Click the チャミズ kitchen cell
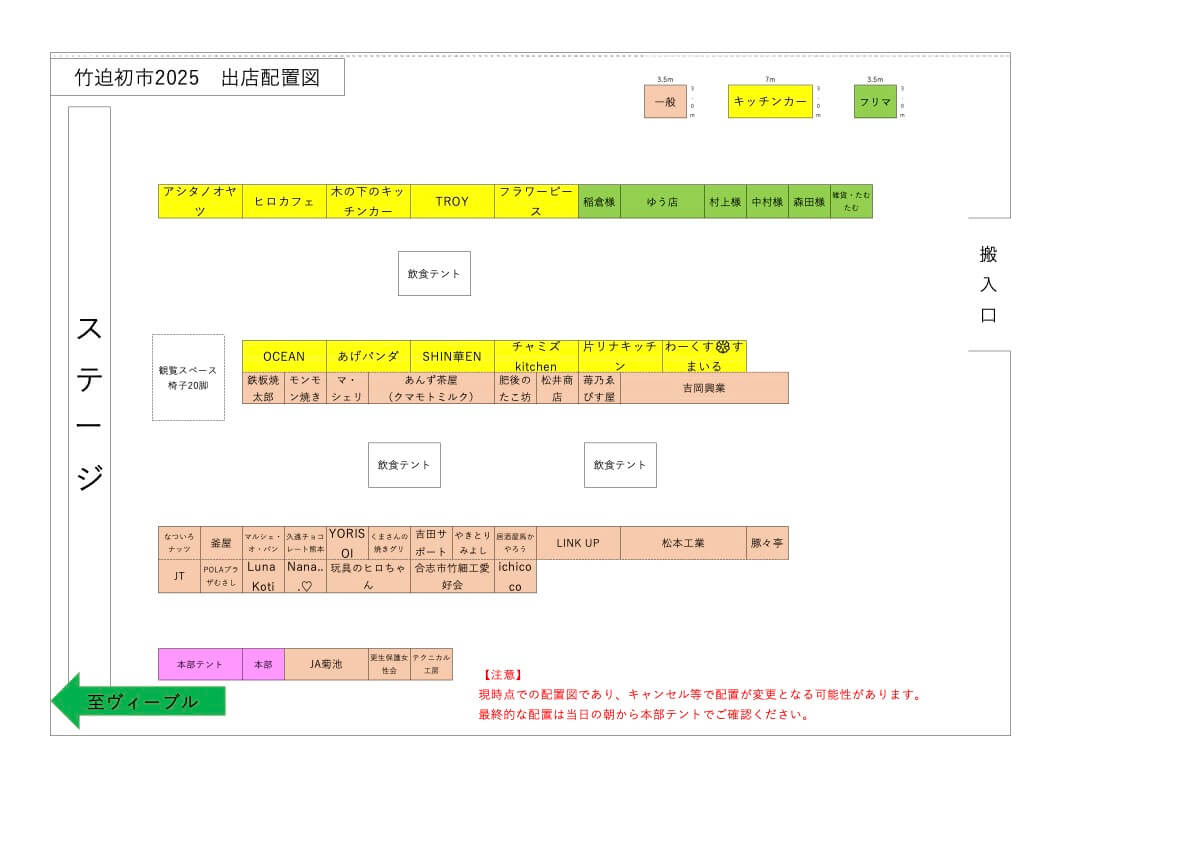 click(x=537, y=356)
